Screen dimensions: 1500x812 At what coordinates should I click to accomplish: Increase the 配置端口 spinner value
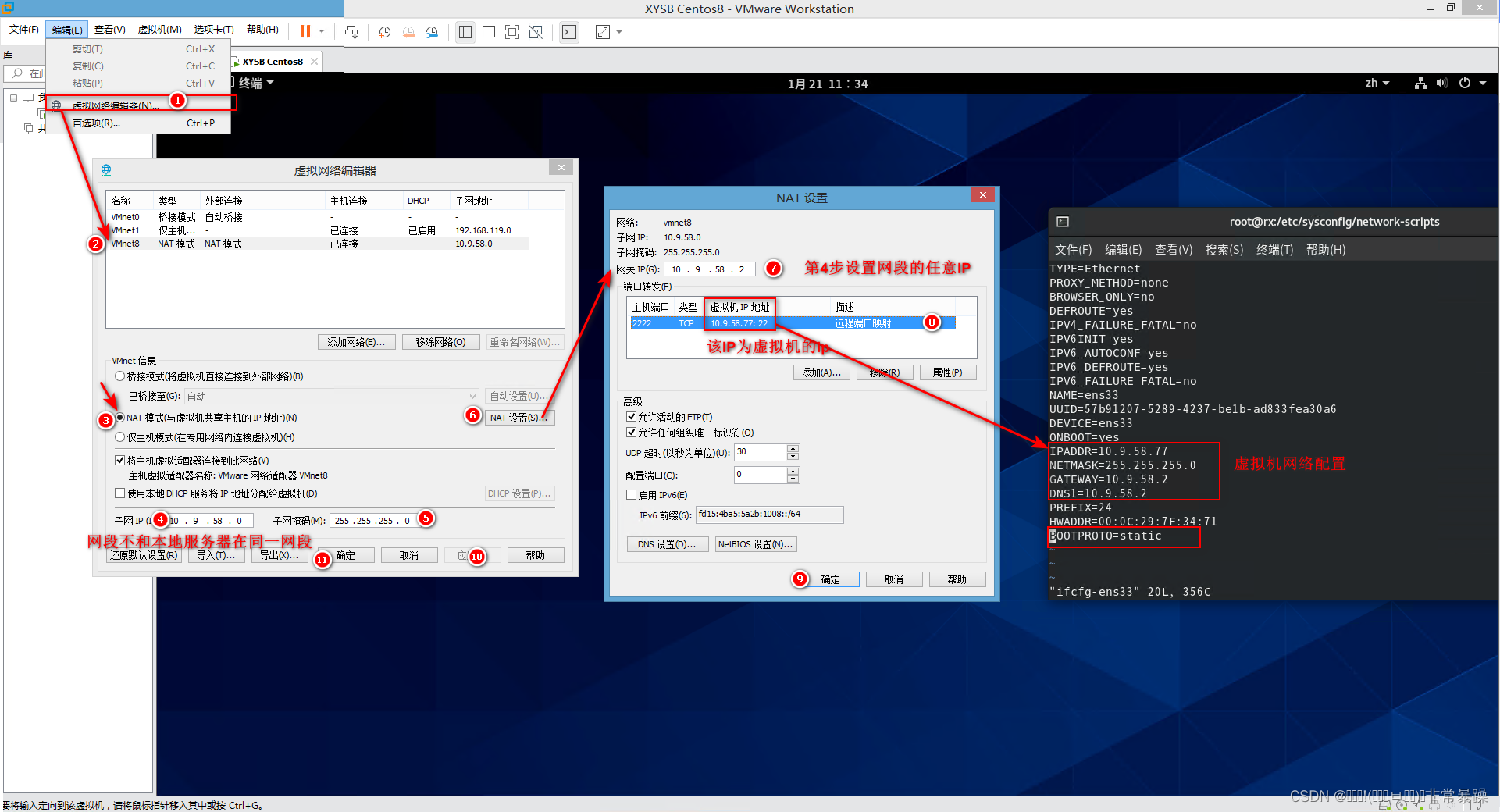[793, 471]
